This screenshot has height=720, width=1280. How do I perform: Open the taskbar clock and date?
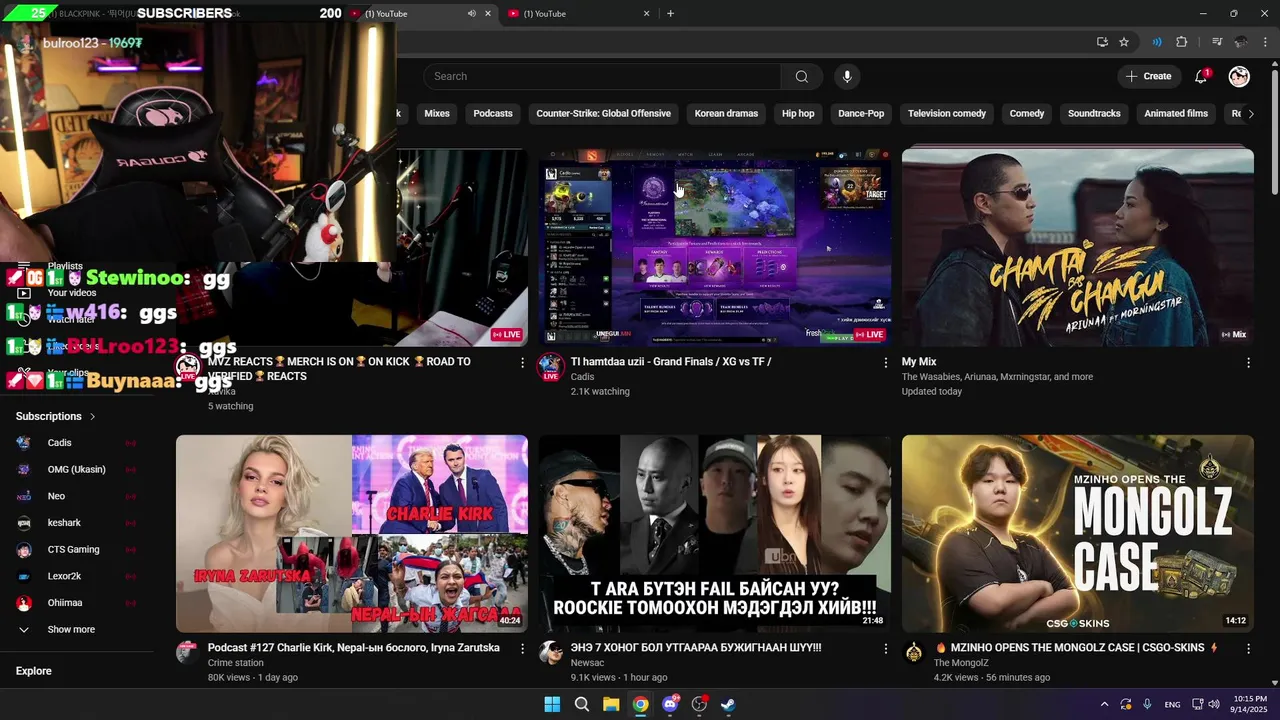click(x=1250, y=704)
